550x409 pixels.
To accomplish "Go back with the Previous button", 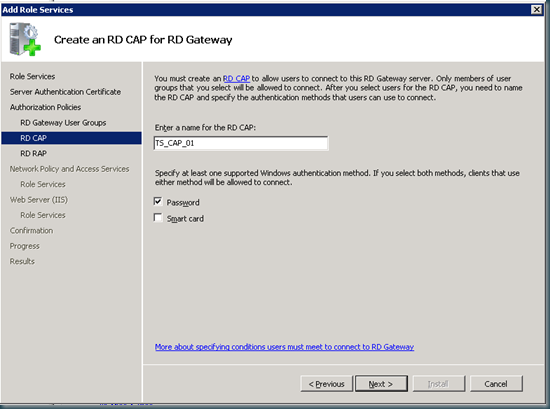I will 326,384.
